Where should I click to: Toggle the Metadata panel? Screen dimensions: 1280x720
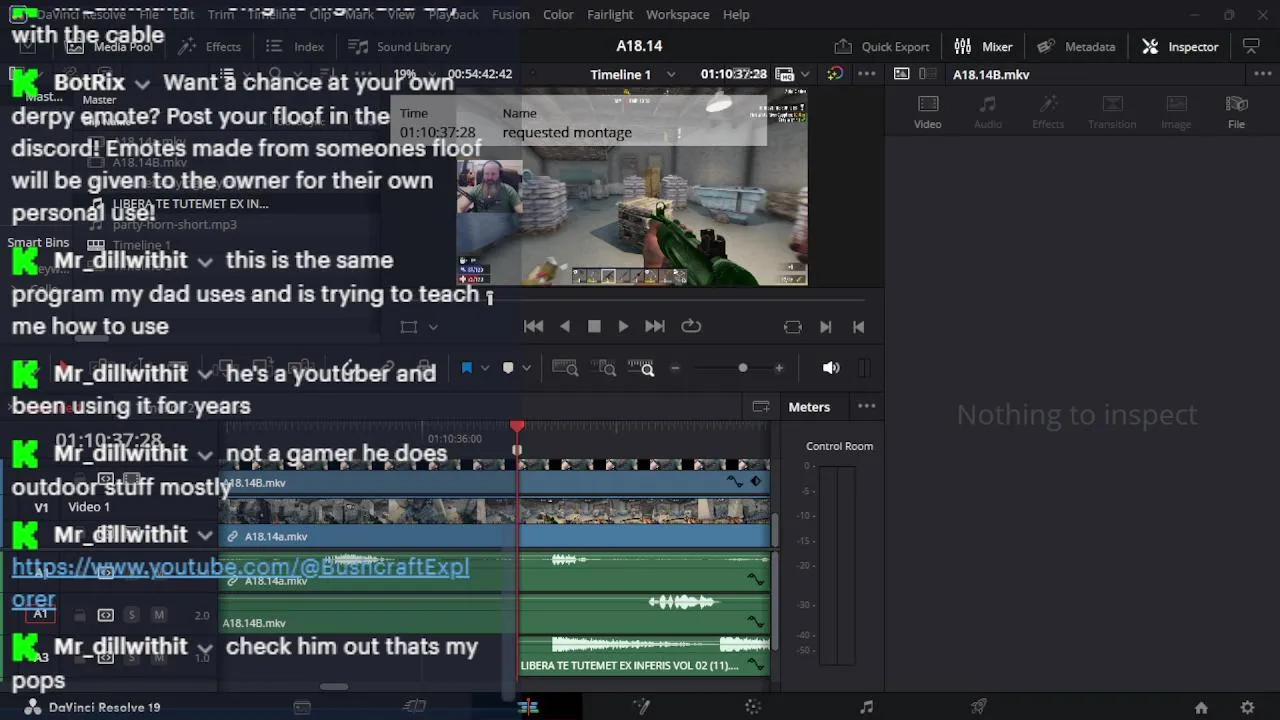[1076, 46]
